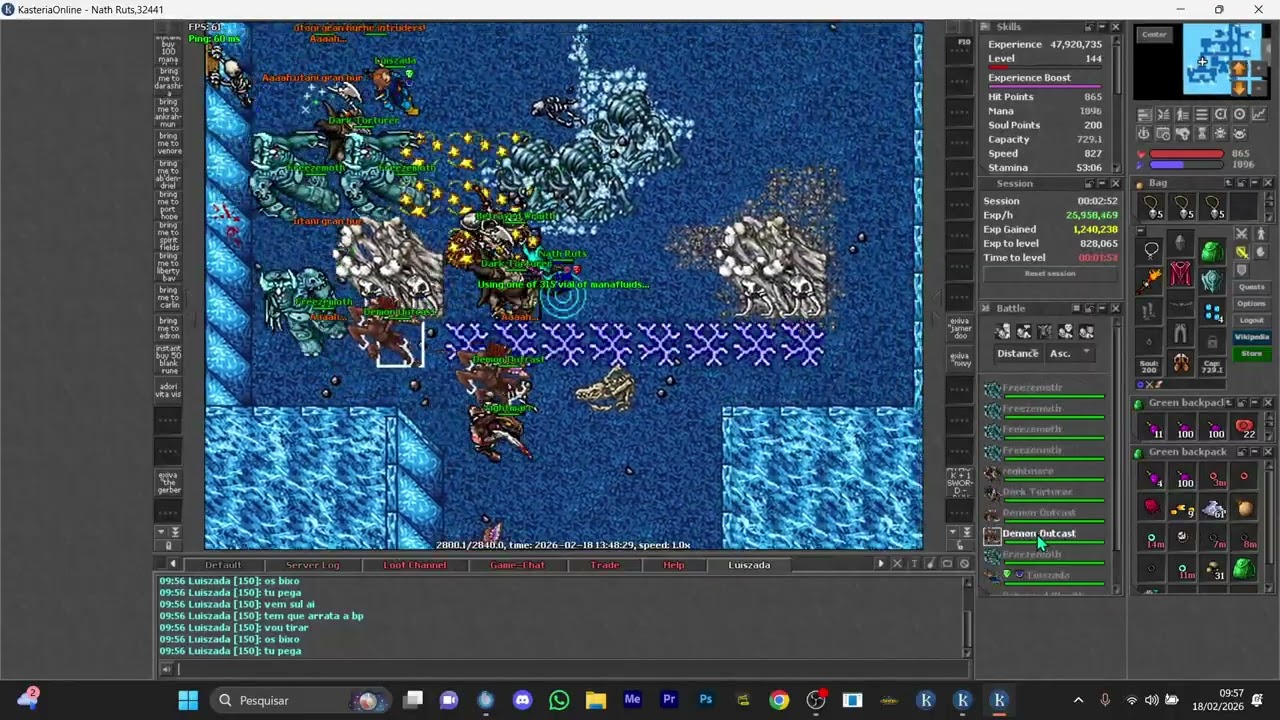This screenshot has width=1280, height=720.
Task: Zoom in the minimap with plus
Action: pyautogui.click(x=1258, y=69)
